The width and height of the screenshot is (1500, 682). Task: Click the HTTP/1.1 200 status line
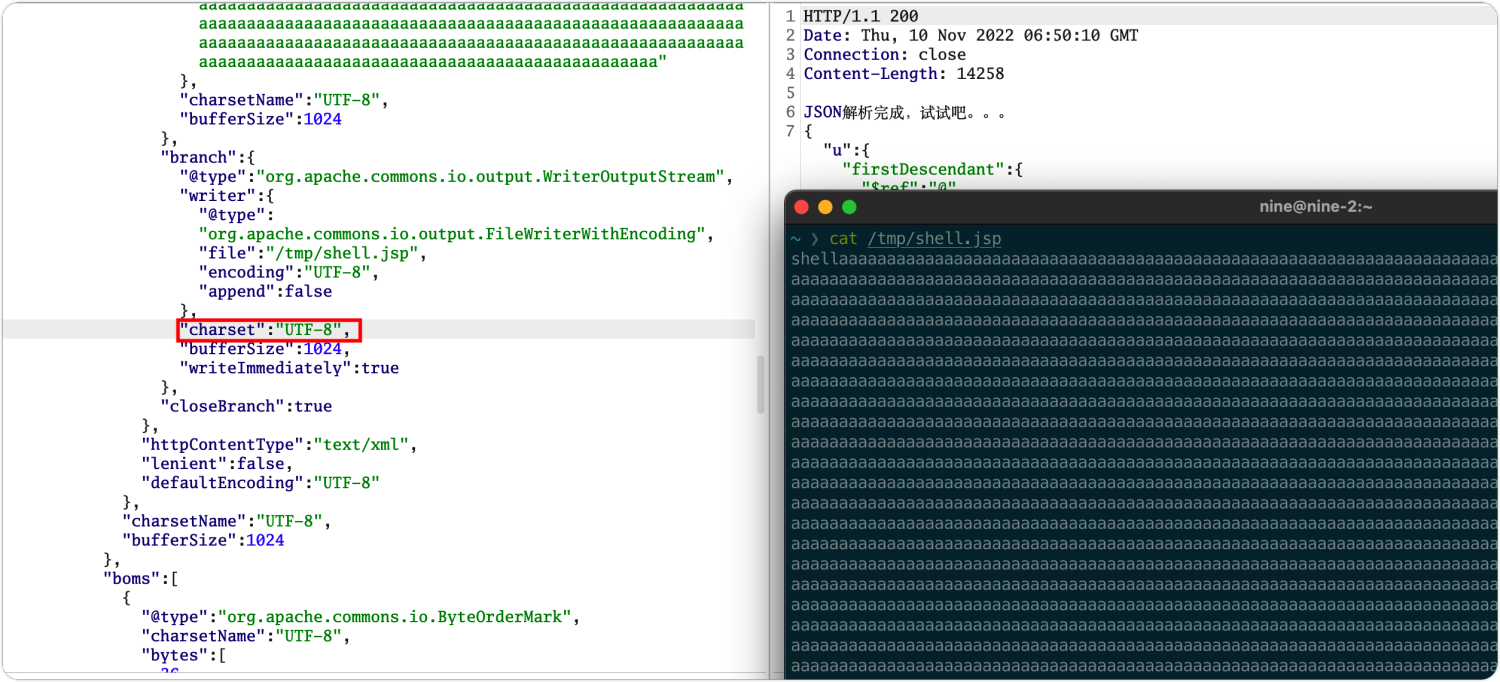861,16
